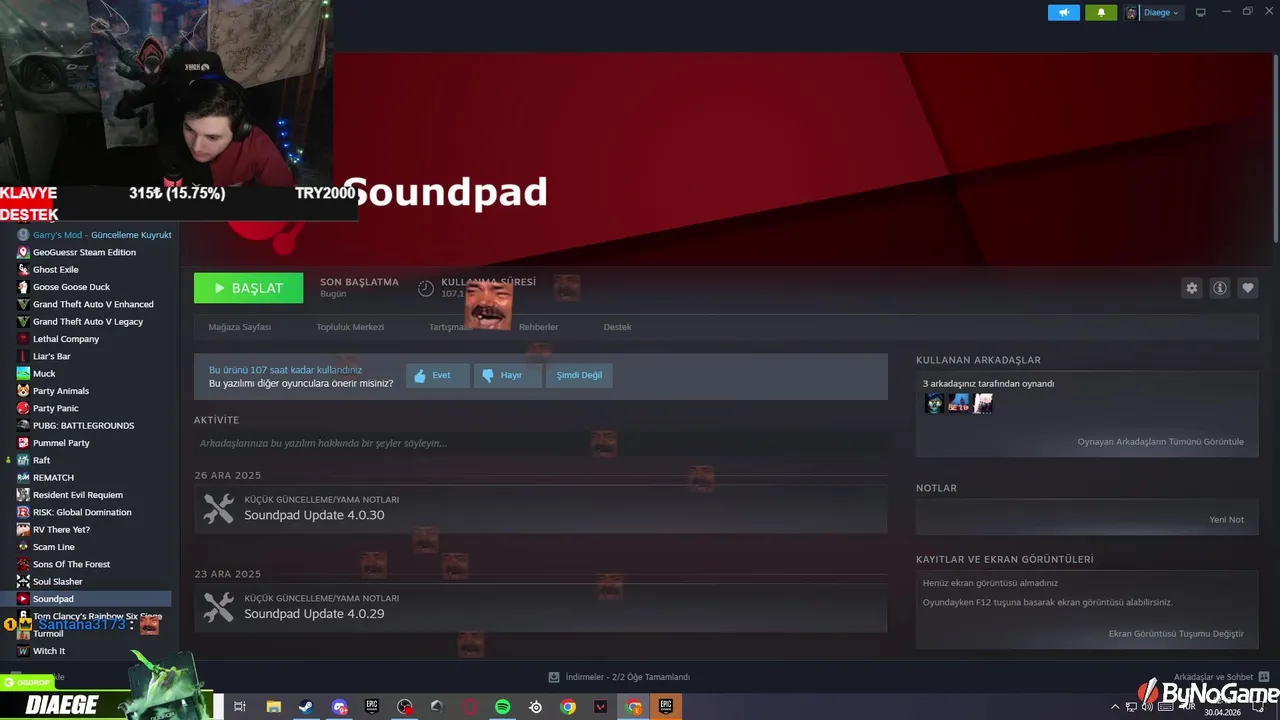Image resolution: width=1280 pixels, height=720 pixels.
Task: Click the Diaege profile avatar
Action: click(x=1132, y=13)
